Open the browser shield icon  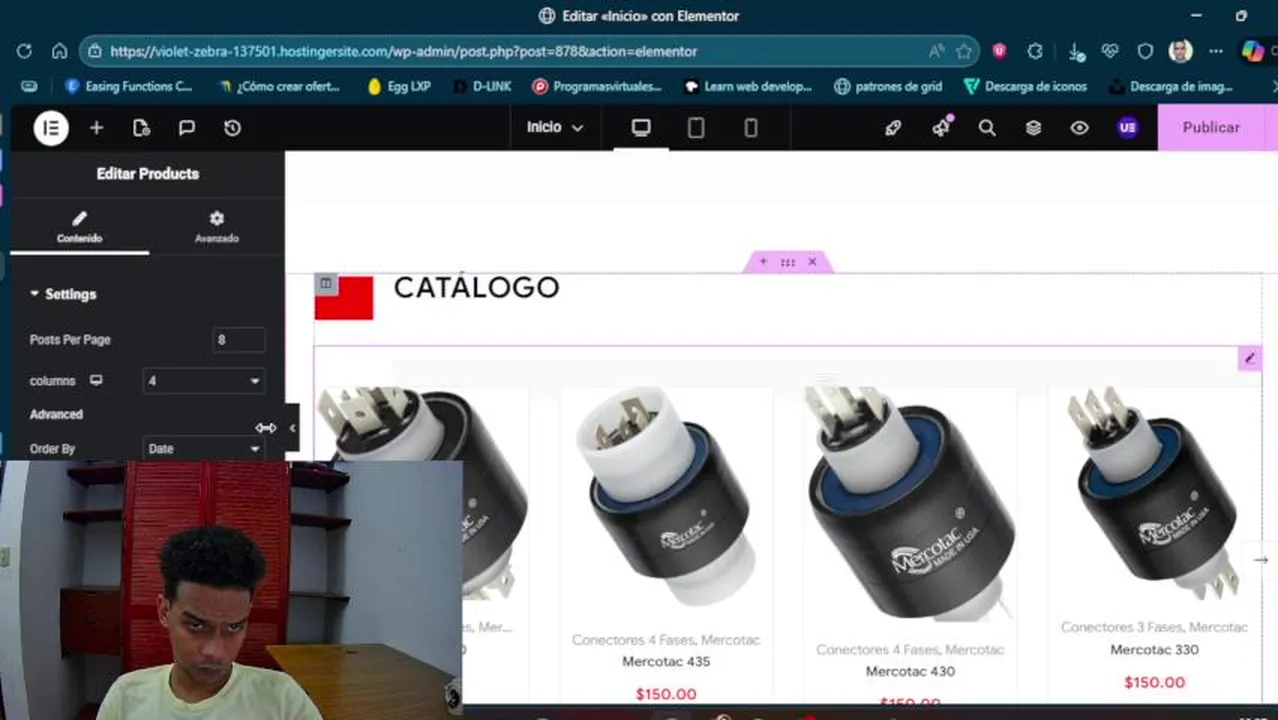click(1145, 51)
